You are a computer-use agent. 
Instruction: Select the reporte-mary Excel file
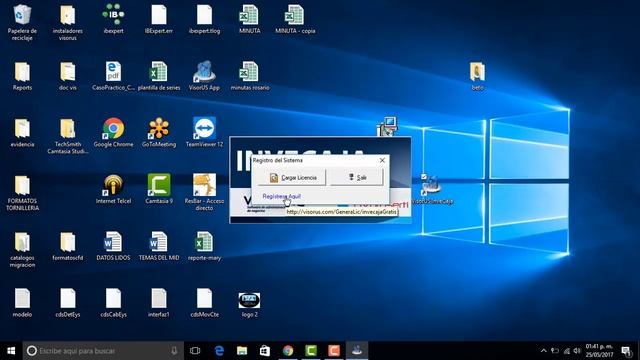(204, 242)
